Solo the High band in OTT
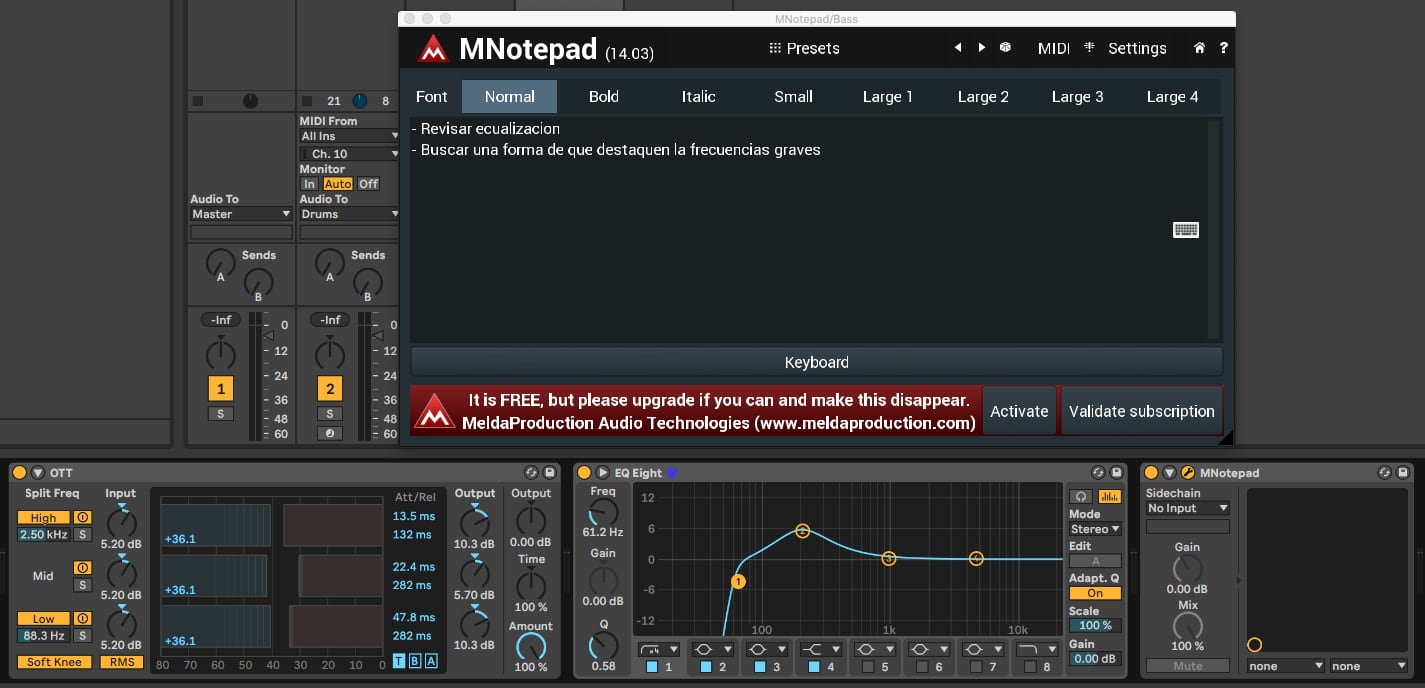 pyautogui.click(x=83, y=535)
